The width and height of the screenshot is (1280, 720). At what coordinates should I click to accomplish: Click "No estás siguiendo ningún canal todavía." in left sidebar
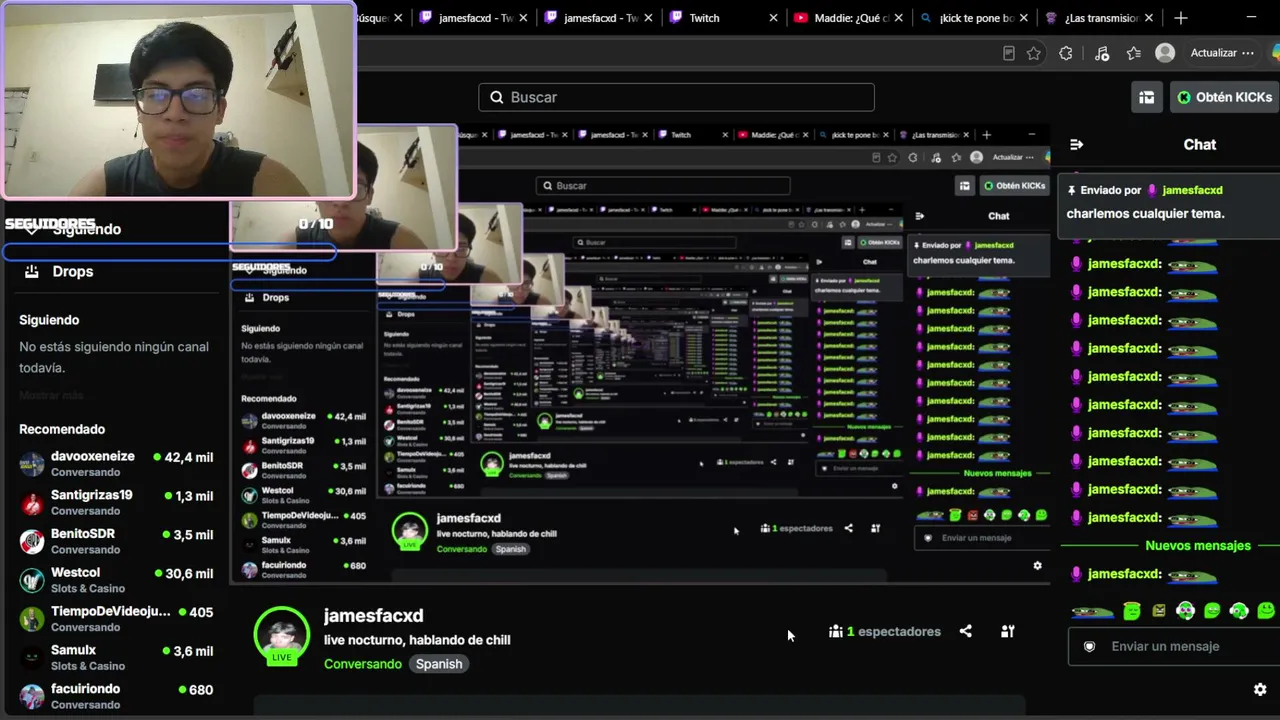tap(114, 357)
